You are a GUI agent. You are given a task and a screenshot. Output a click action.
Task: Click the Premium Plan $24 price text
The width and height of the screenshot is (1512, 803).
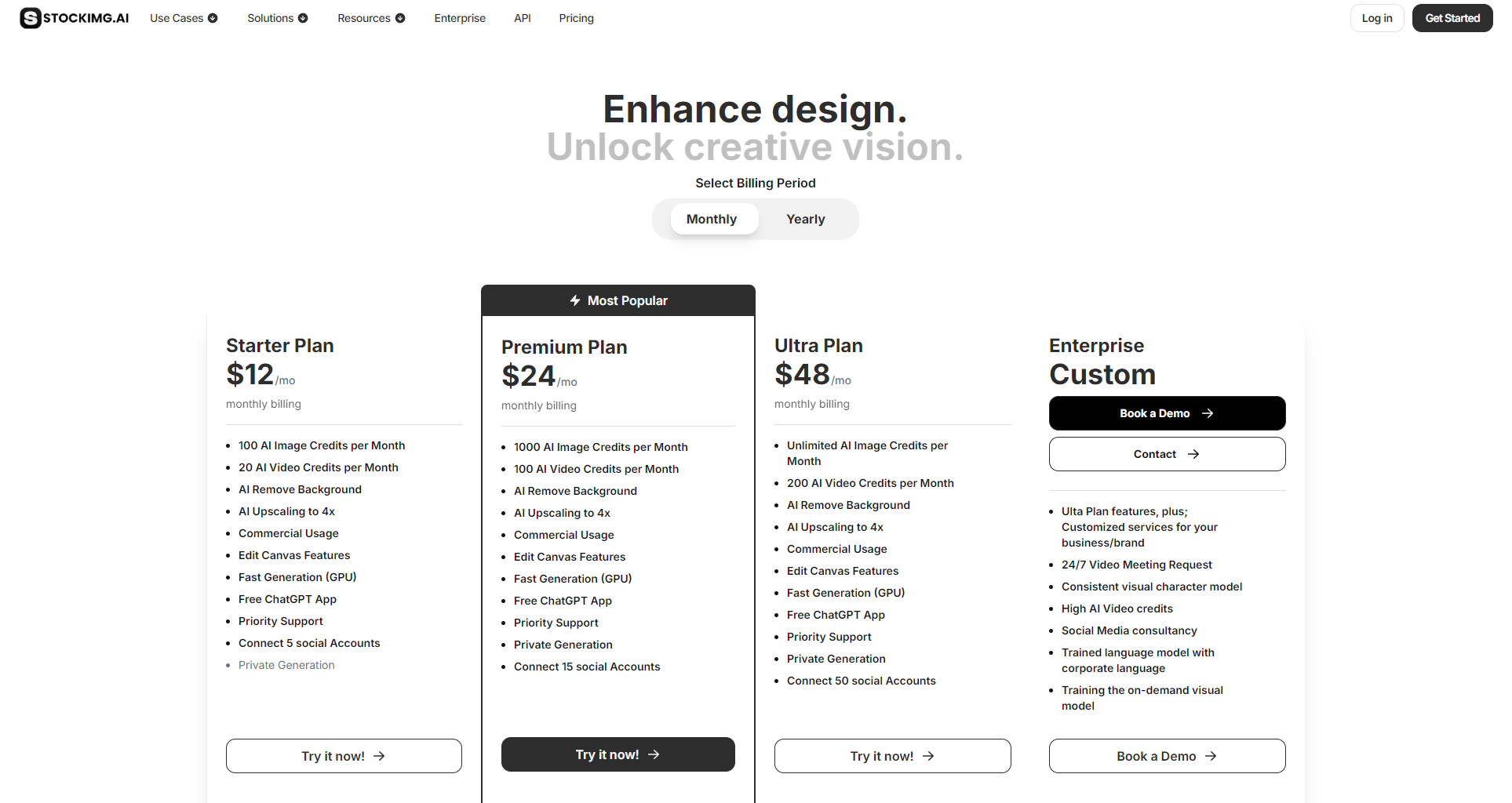click(529, 376)
